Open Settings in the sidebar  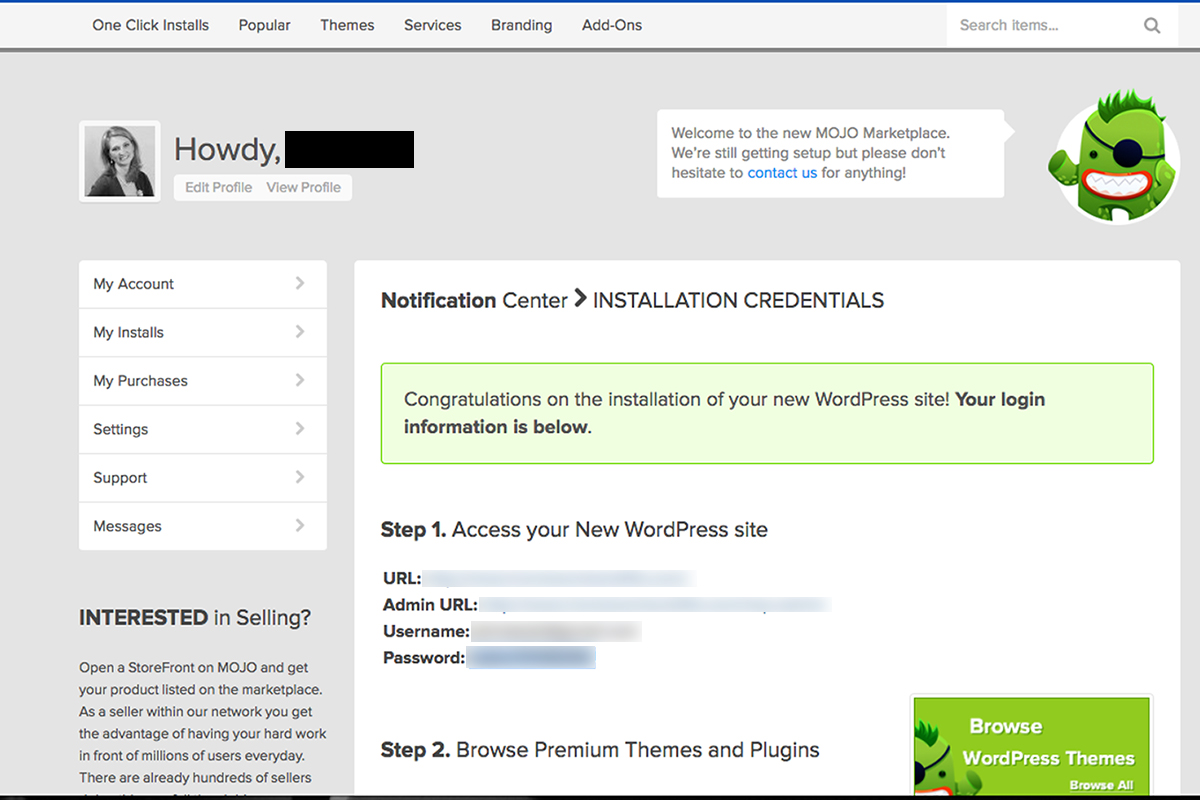point(203,429)
